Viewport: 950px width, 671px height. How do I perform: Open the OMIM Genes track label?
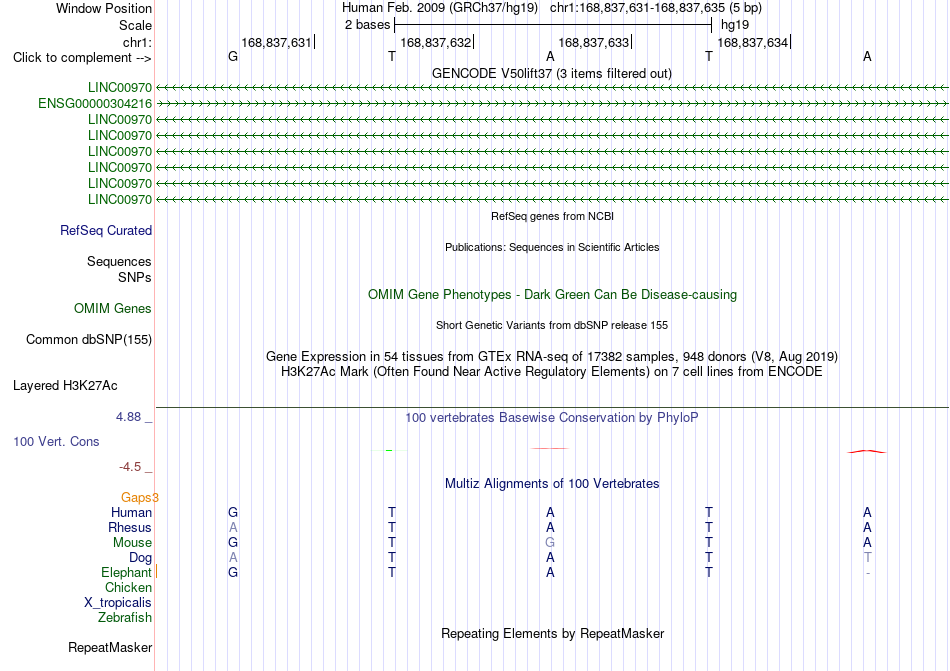(x=113, y=309)
